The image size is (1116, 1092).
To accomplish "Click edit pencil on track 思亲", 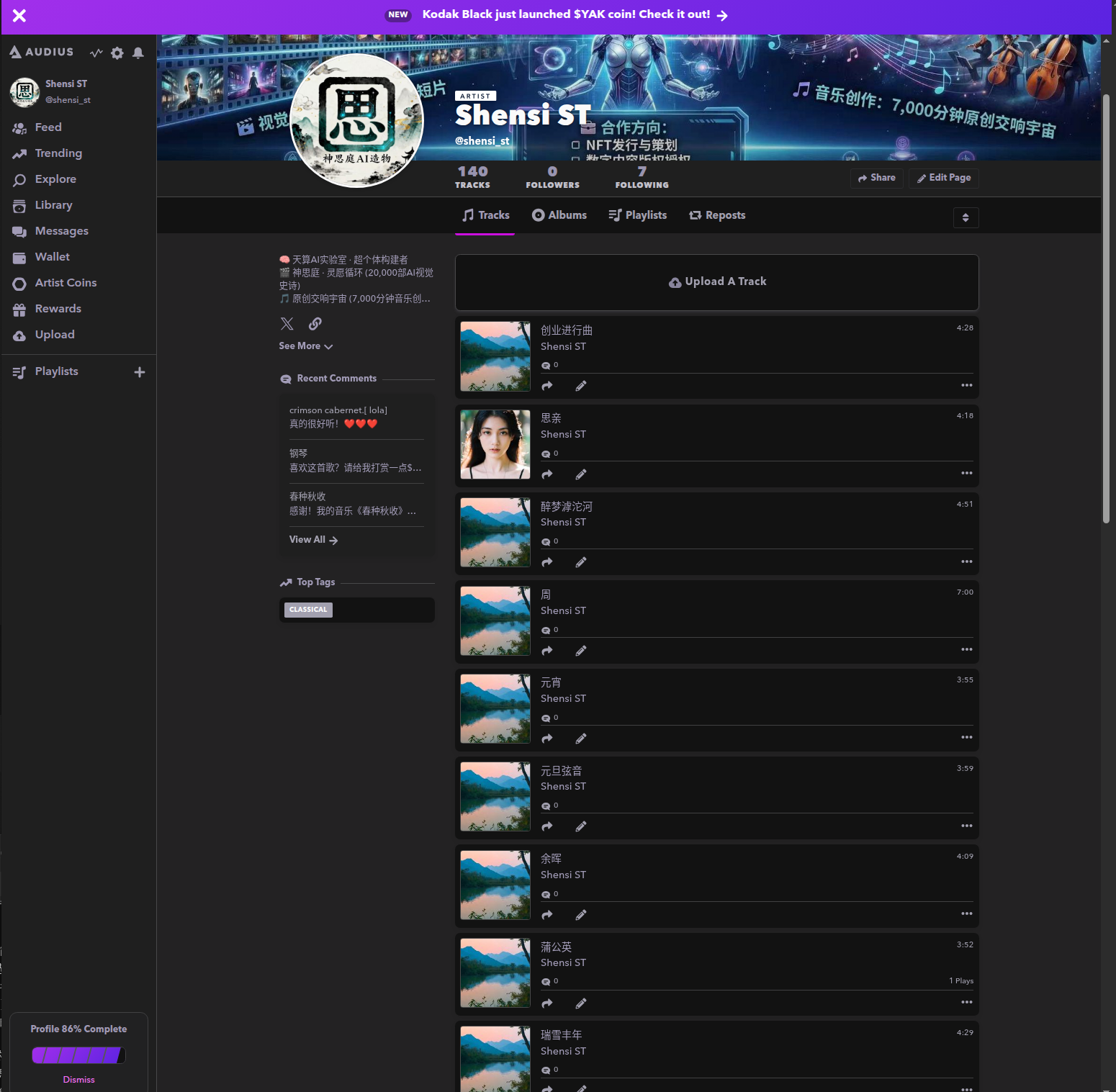I will pos(581,474).
